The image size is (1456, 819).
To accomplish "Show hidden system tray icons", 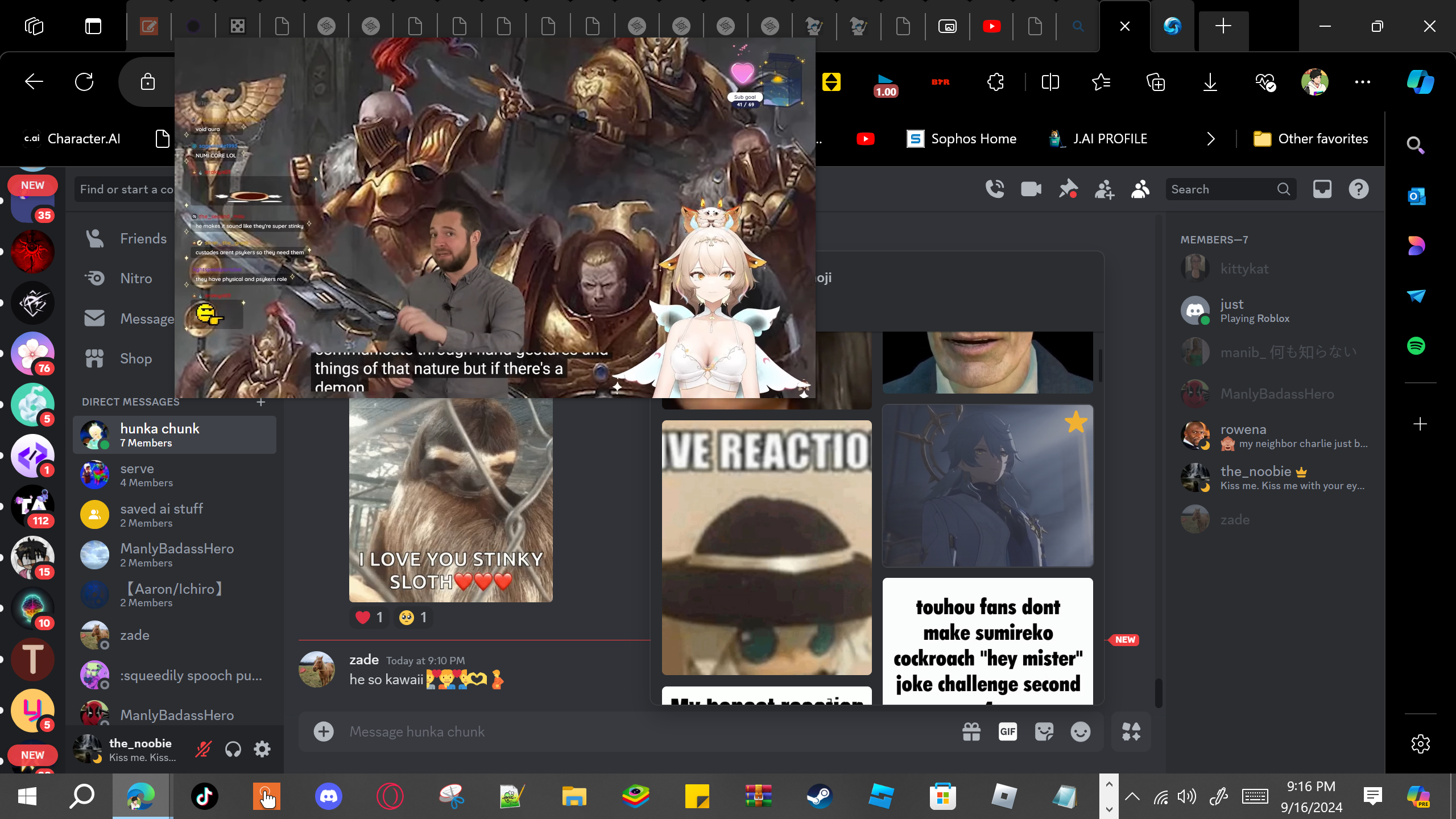I will (x=1132, y=796).
